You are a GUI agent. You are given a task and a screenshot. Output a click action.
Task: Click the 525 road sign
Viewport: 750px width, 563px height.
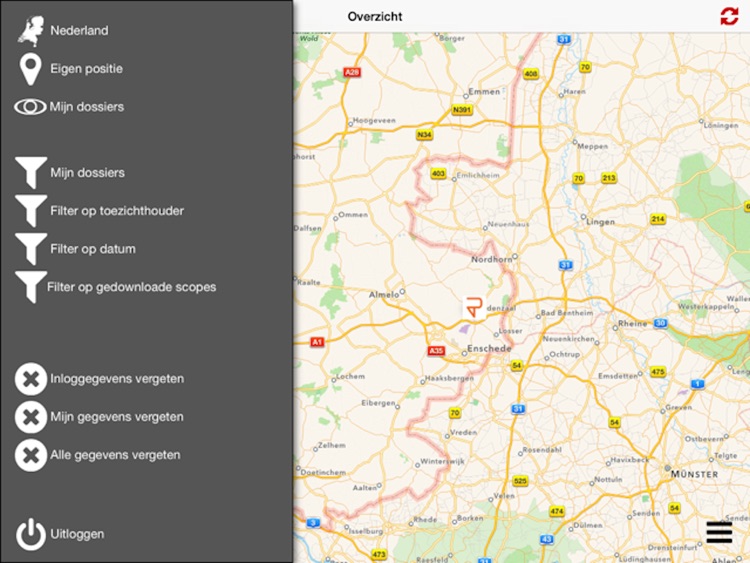pyautogui.click(x=520, y=481)
